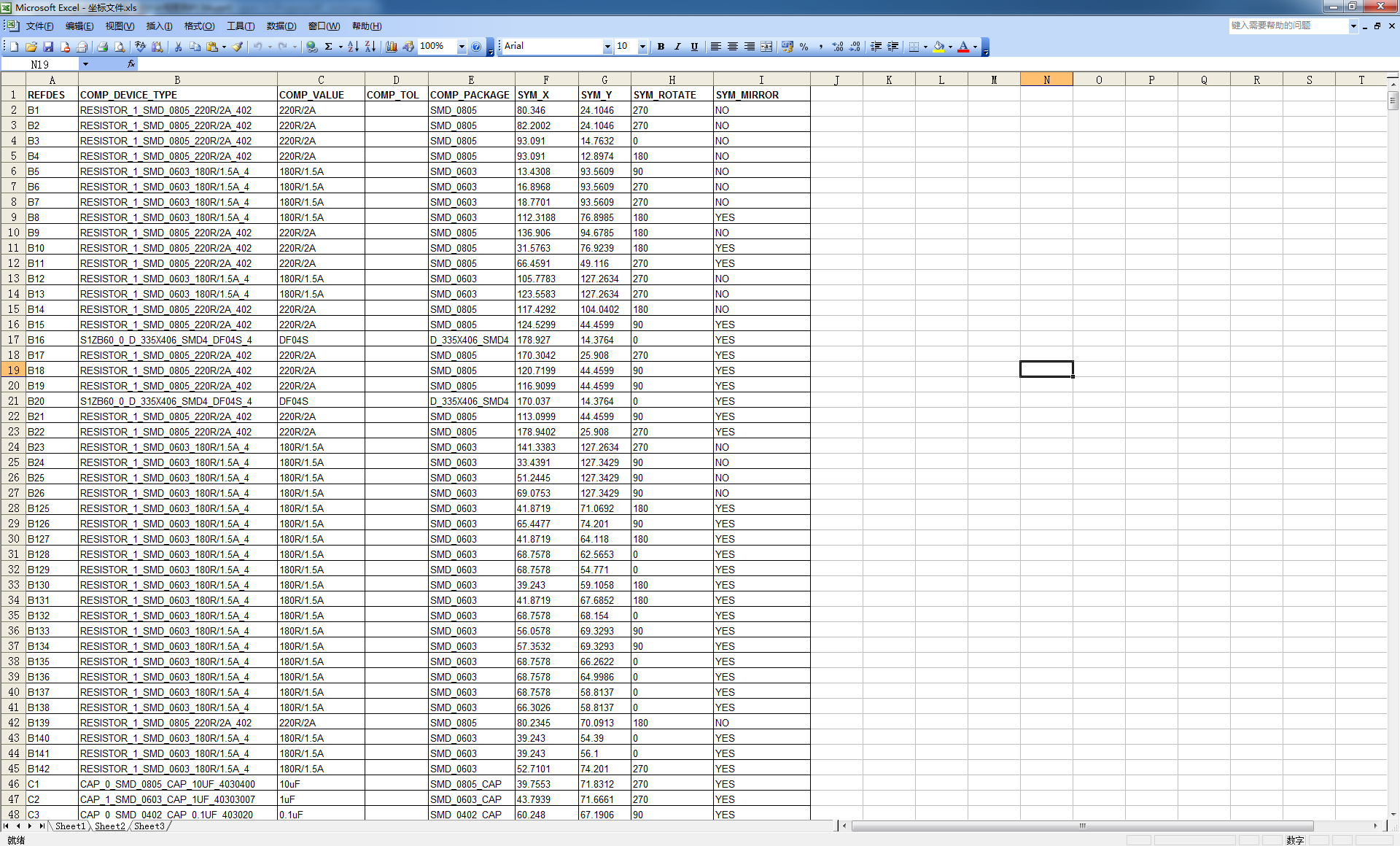Screen dimensions: 1400x846
Task: Expand the Font Color dropdown arrow
Action: 975,47
